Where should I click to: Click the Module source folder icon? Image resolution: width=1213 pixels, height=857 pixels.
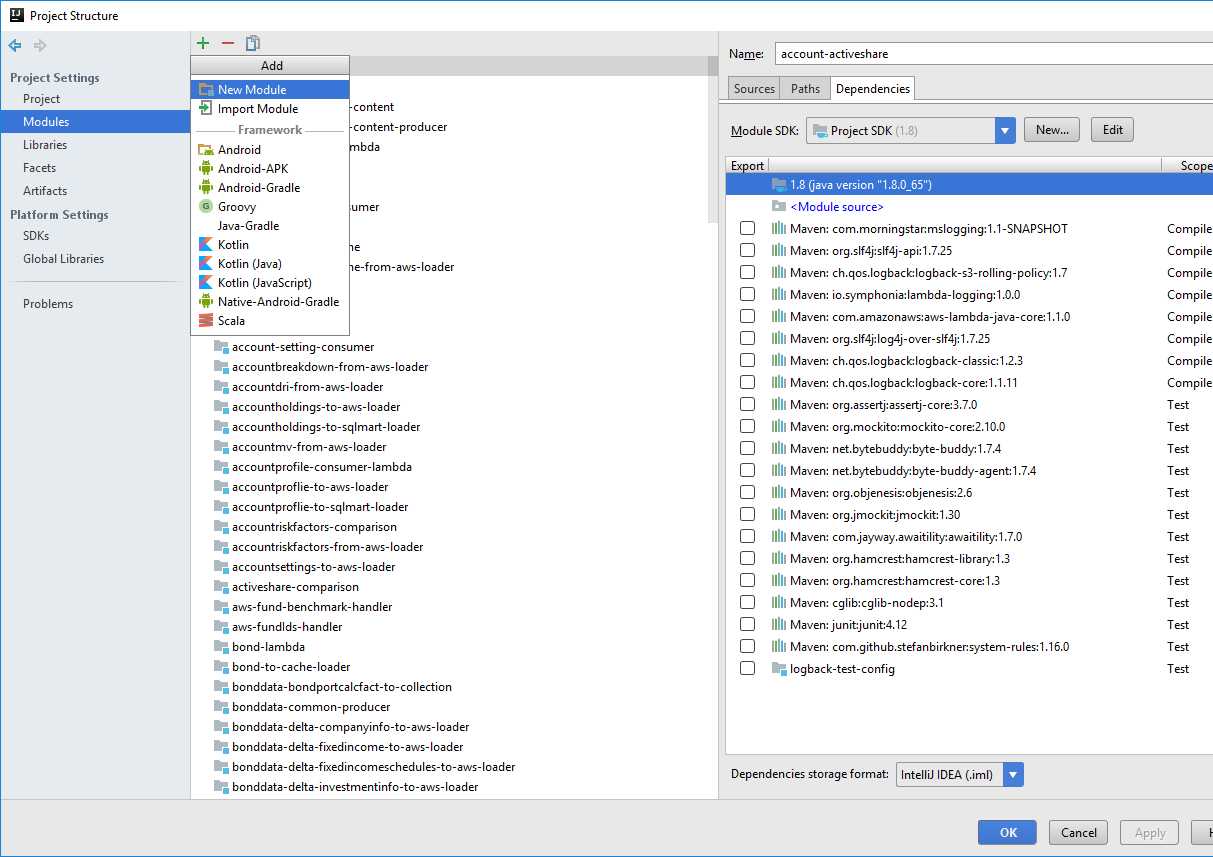click(x=779, y=207)
